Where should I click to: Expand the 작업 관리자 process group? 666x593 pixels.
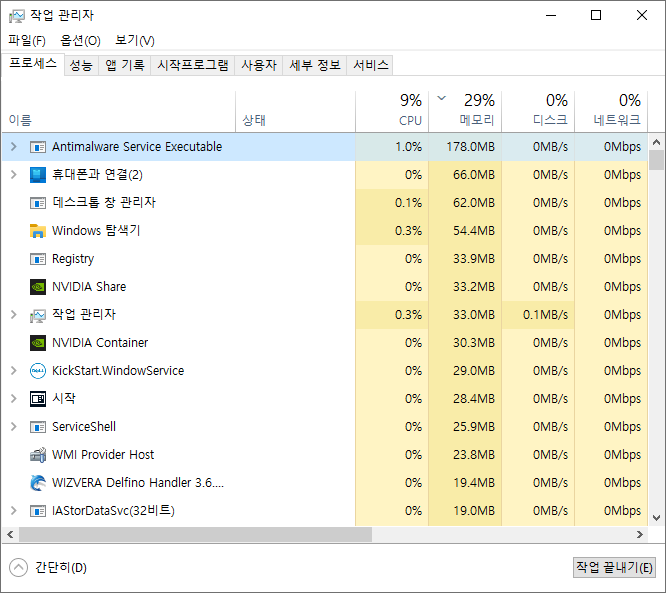point(14,315)
